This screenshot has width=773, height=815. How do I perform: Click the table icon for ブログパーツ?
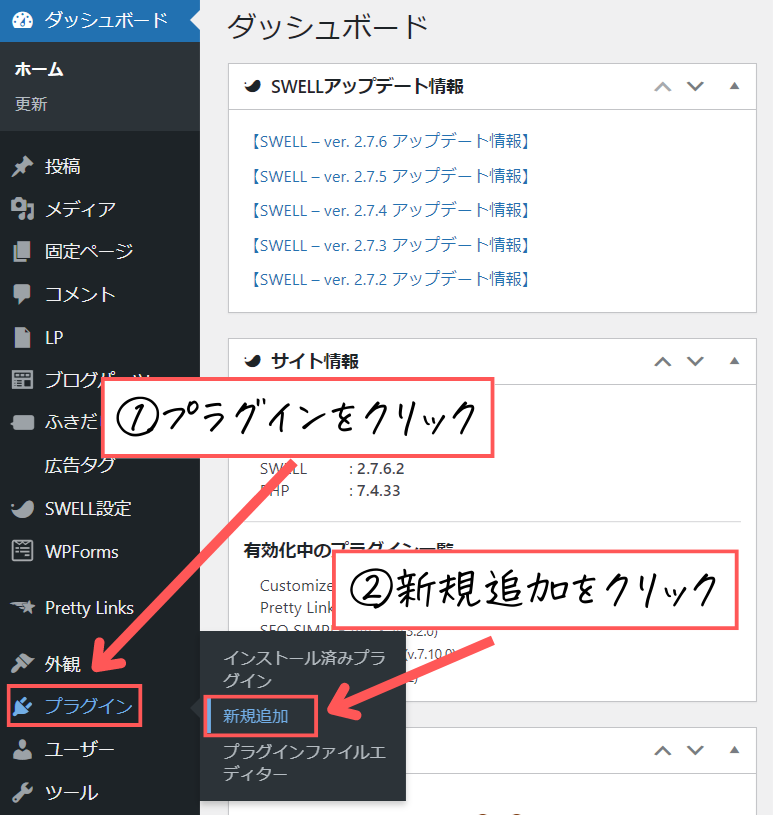(x=22, y=379)
